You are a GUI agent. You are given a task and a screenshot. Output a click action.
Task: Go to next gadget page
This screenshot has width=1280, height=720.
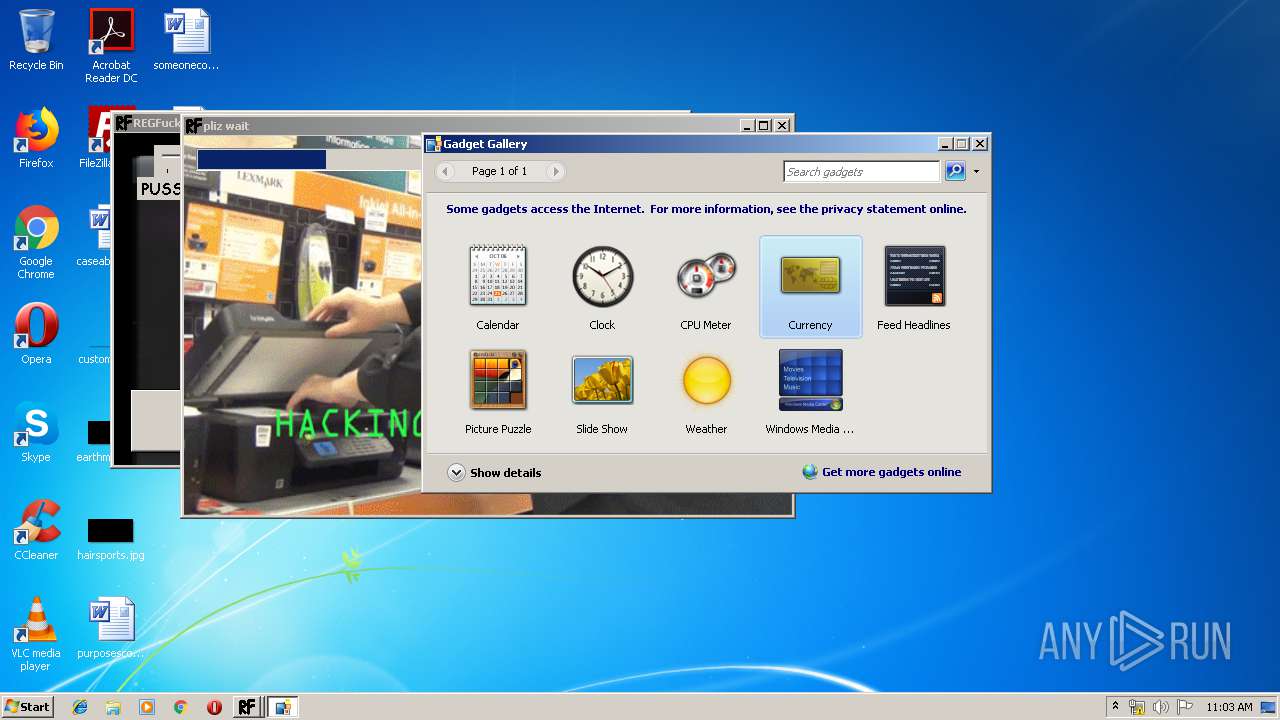pos(556,172)
